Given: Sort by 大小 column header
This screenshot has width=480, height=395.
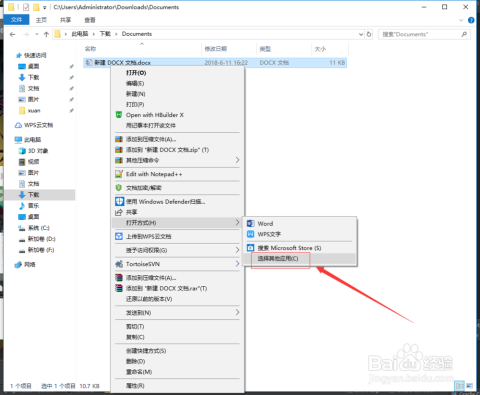Looking at the screenshot, I should pos(320,49).
